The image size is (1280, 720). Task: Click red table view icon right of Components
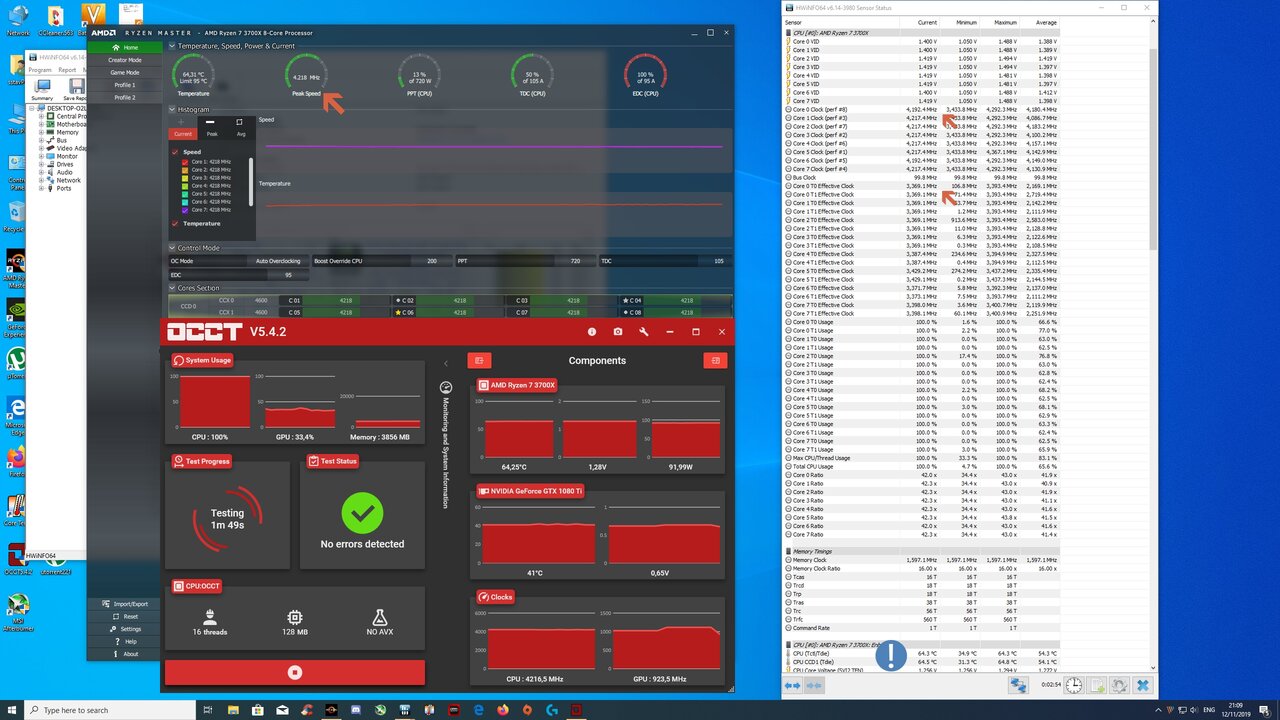click(715, 360)
